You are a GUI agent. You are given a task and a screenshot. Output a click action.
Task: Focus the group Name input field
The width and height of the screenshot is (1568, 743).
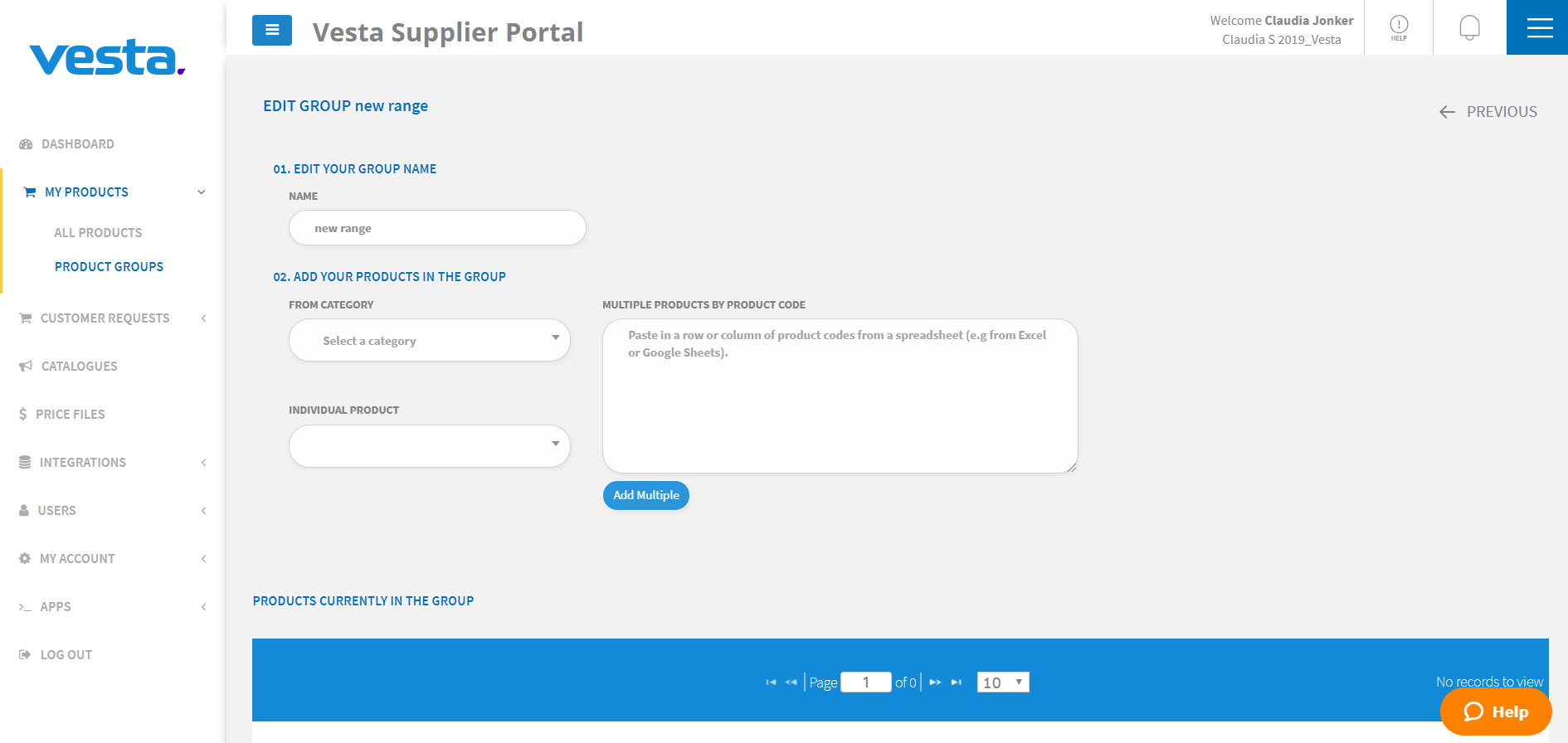(437, 228)
